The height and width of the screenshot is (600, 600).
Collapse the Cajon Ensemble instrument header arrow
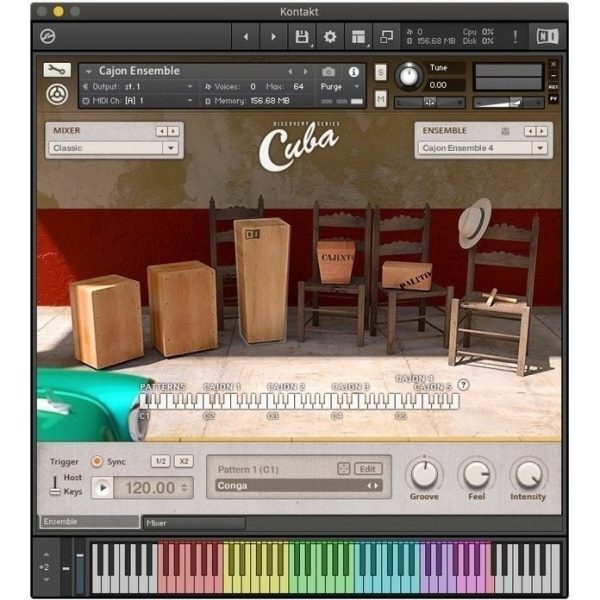coord(88,72)
